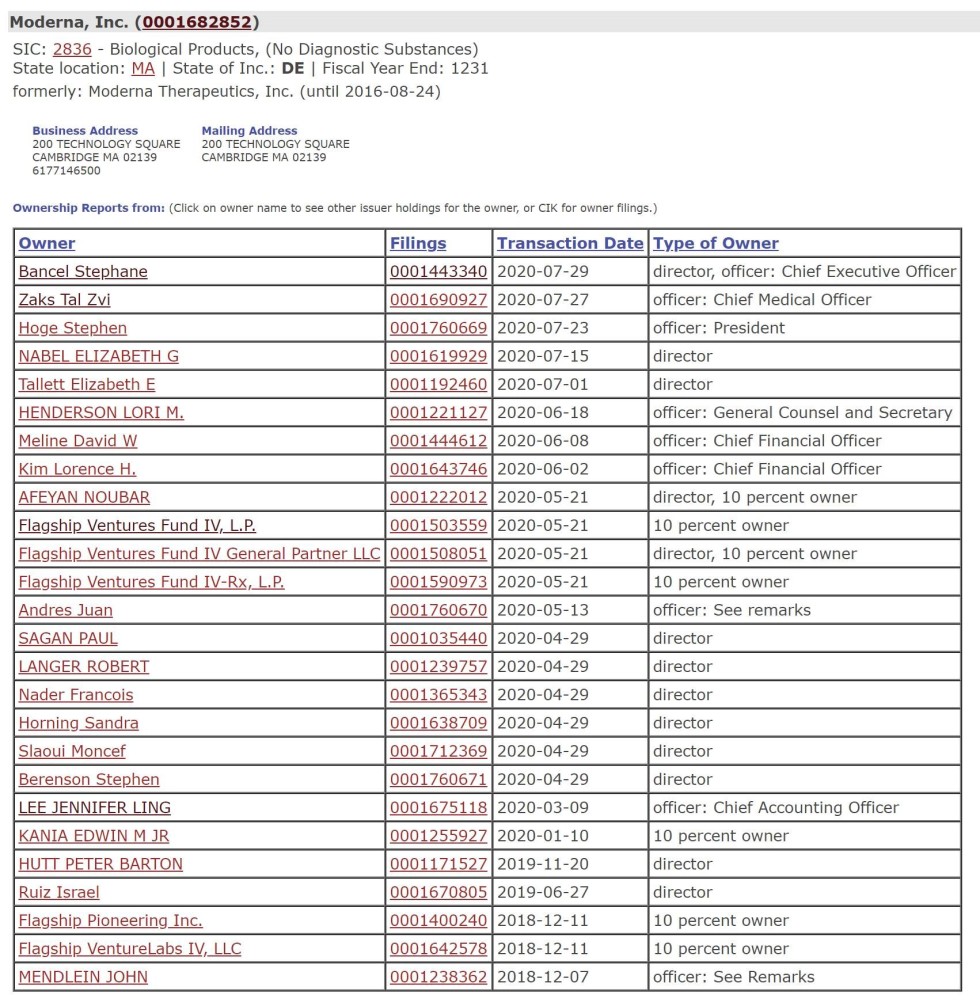Open filings CIK 0001365343
Viewport: 980px width, 1006px height.
pos(438,695)
